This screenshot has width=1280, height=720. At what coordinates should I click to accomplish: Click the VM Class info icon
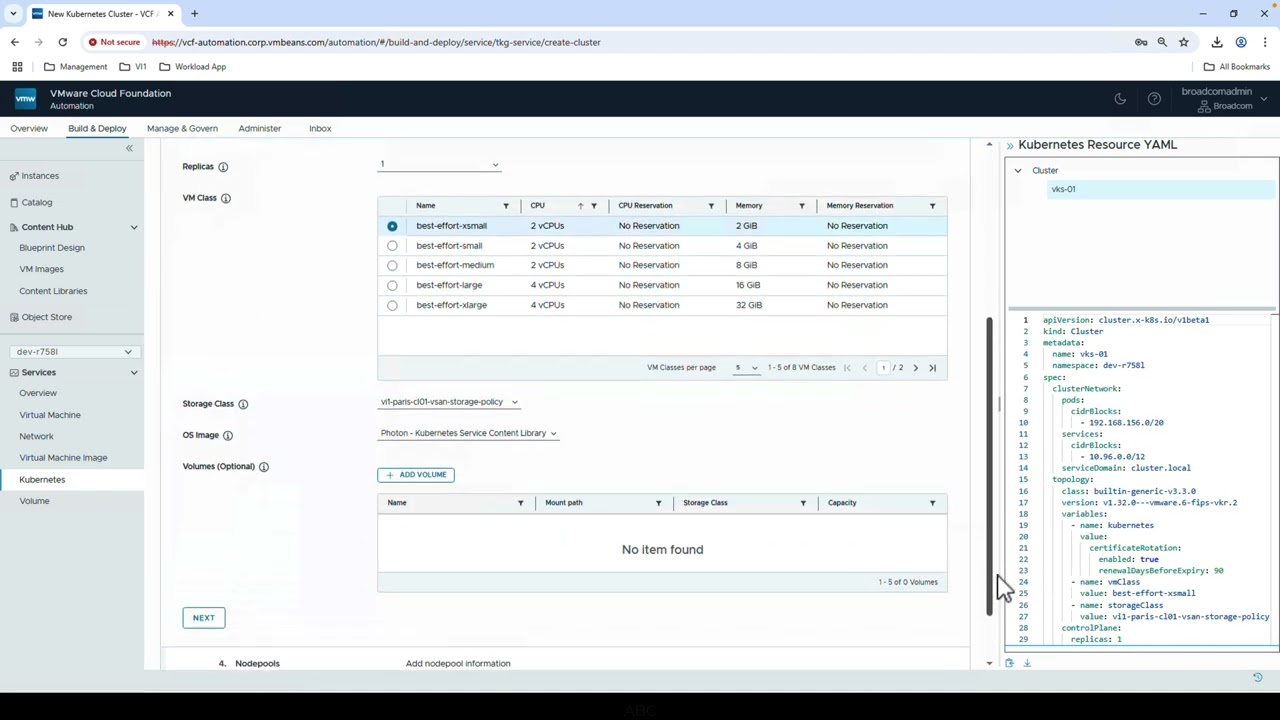(226, 198)
